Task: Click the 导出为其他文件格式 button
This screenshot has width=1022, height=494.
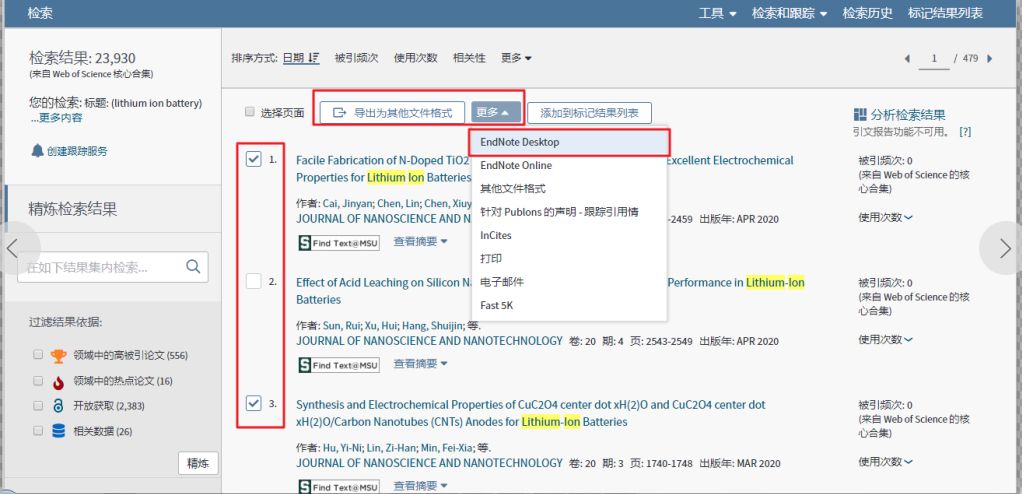Action: [x=392, y=112]
